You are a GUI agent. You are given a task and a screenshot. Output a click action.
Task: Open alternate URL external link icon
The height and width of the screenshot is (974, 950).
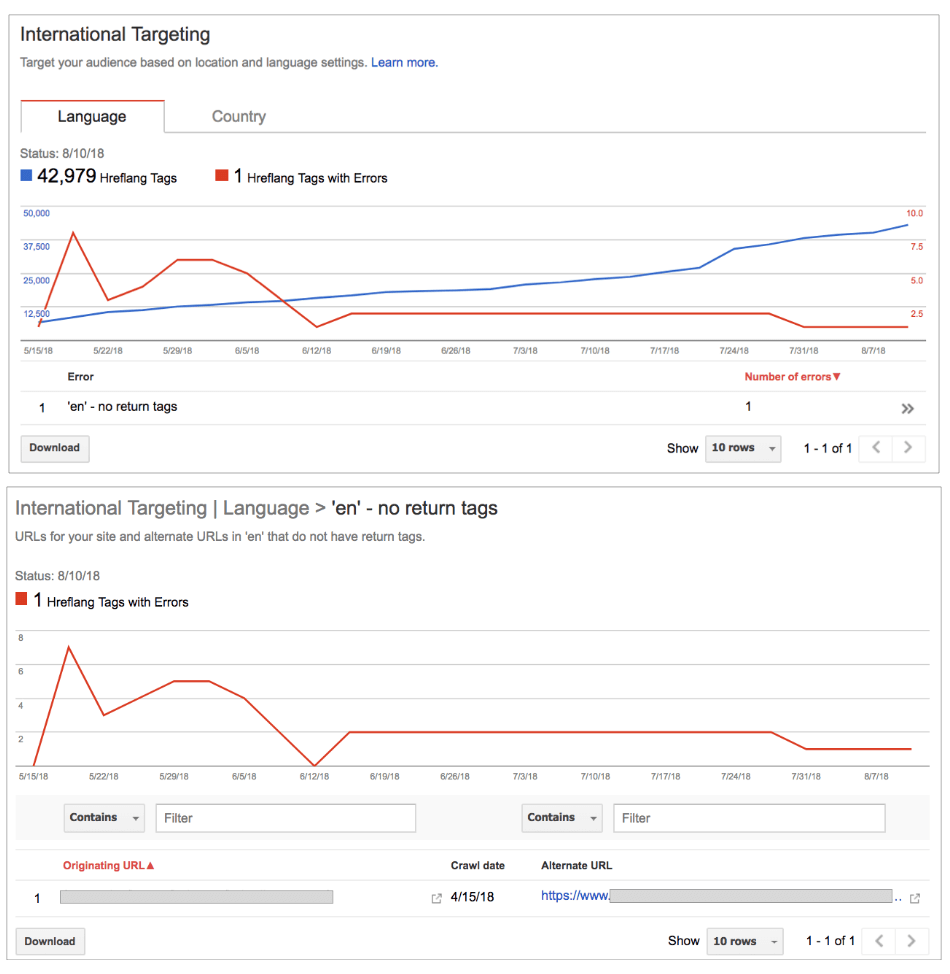coord(915,898)
